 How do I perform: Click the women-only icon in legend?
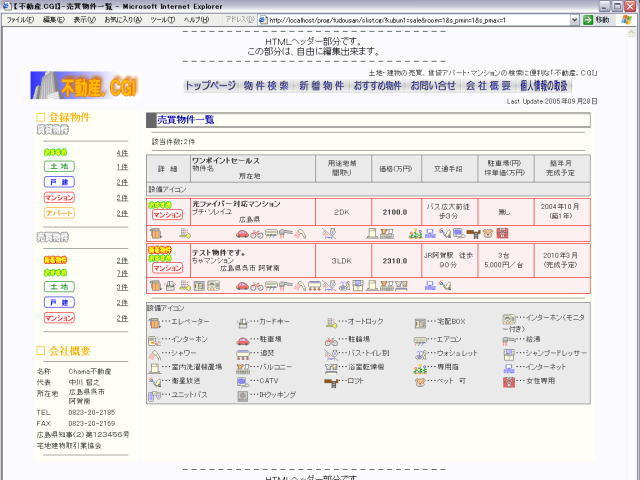(x=510, y=381)
